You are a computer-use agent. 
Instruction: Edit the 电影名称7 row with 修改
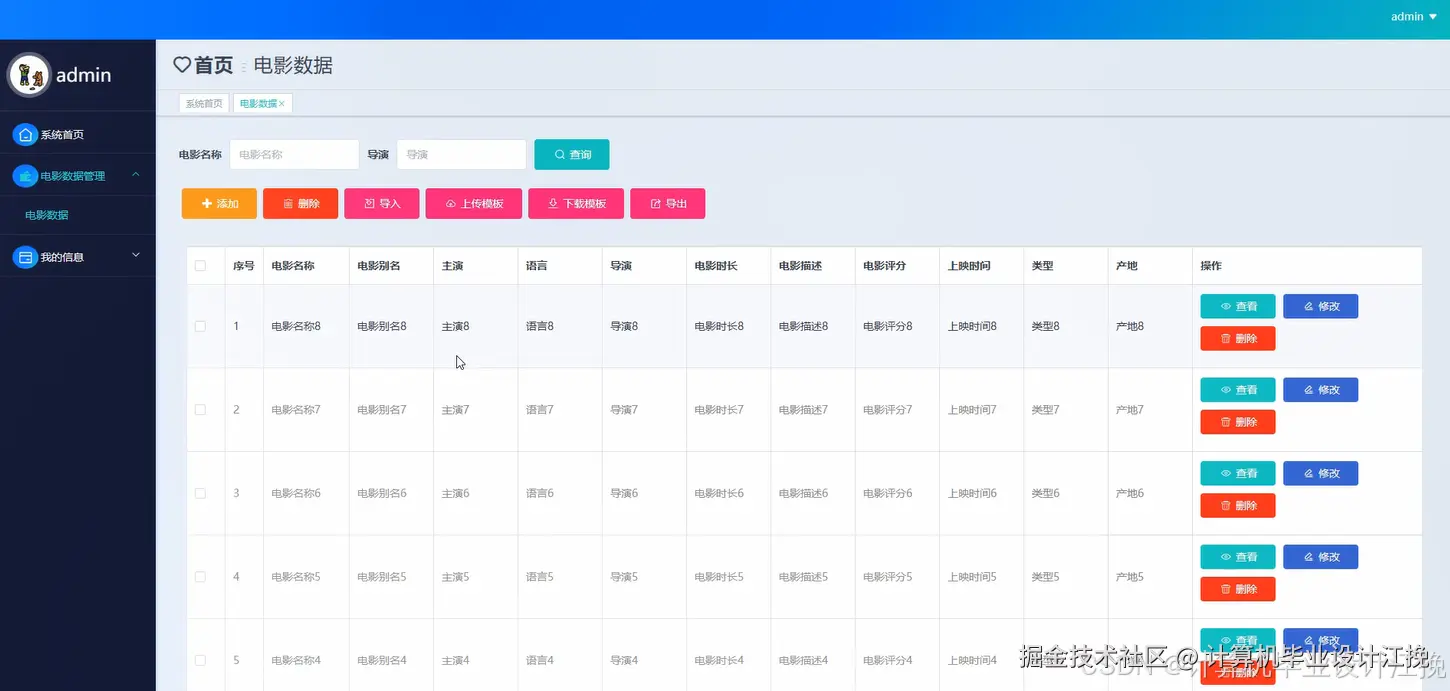pyautogui.click(x=1320, y=390)
